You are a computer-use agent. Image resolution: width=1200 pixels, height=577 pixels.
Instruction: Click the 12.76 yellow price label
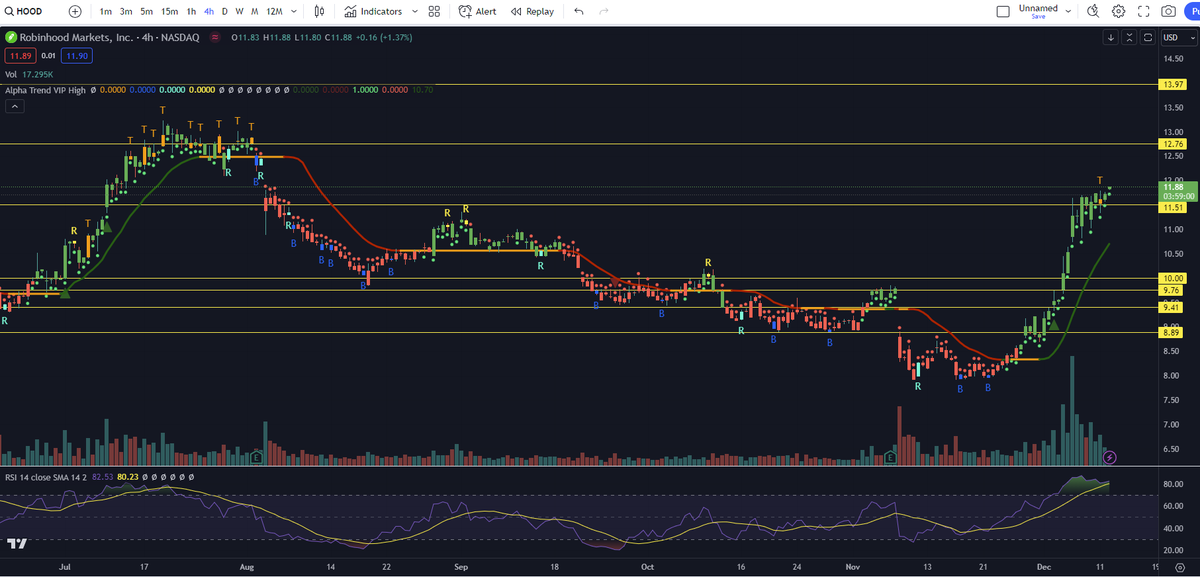coord(1171,144)
